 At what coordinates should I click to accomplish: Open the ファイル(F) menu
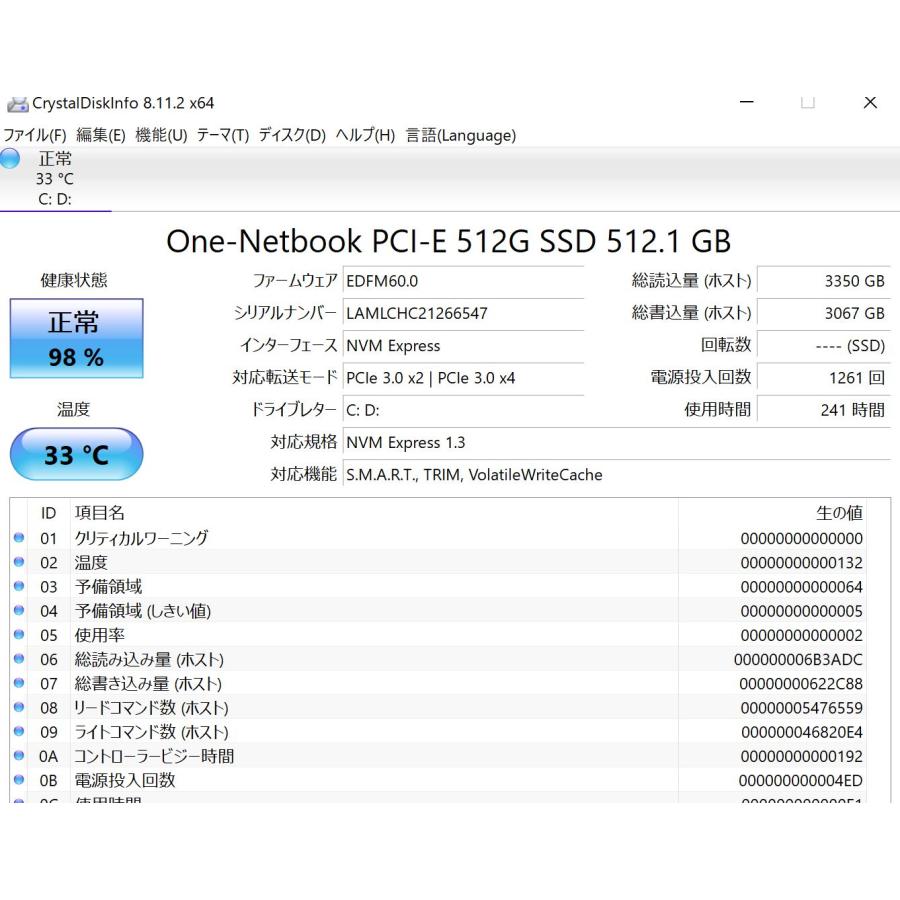35,135
